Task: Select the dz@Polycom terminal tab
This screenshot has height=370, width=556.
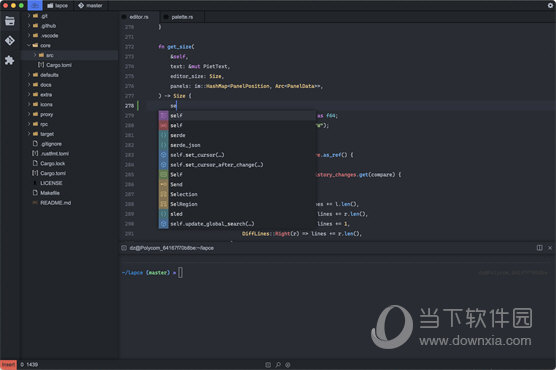Action: click(172, 248)
